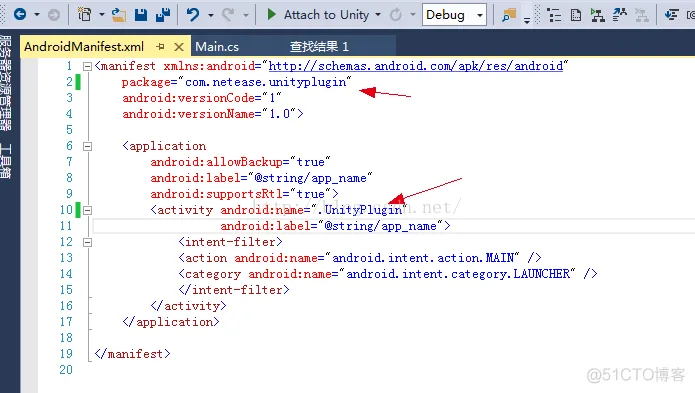Open the New Project dropdown arrow
The height and width of the screenshot is (393, 695).
point(102,15)
